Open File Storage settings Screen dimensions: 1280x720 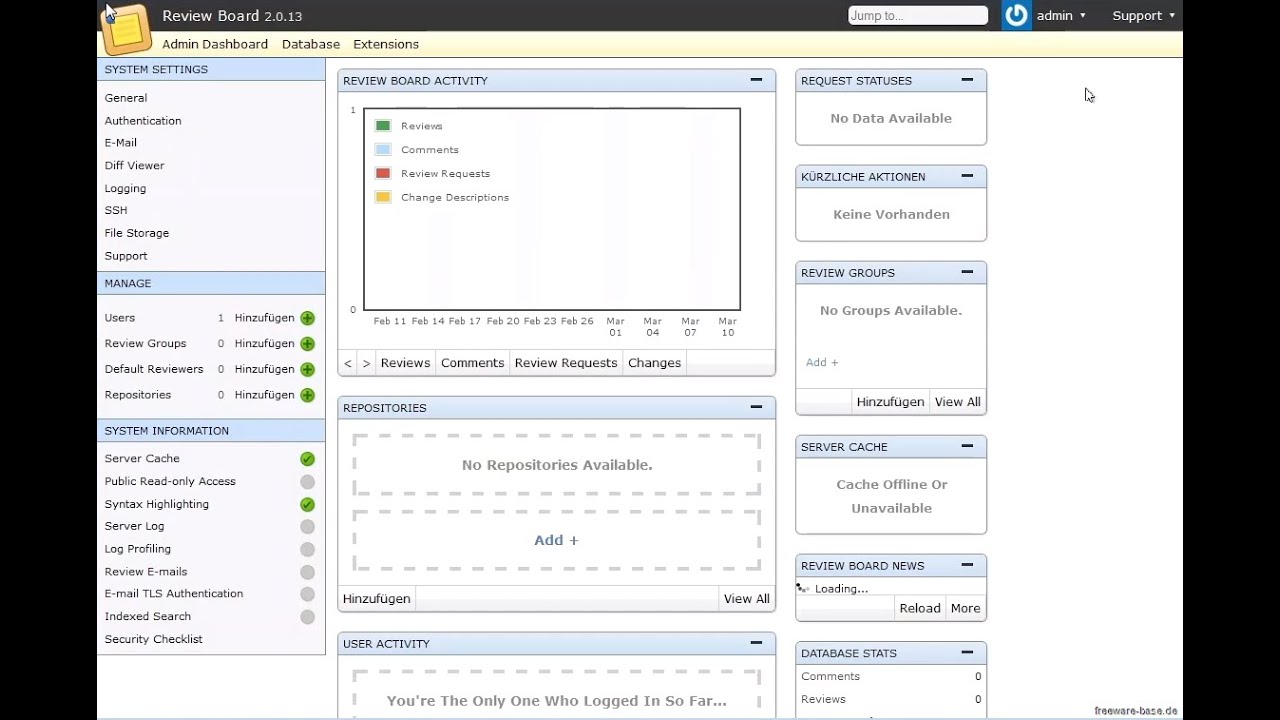tap(137, 233)
